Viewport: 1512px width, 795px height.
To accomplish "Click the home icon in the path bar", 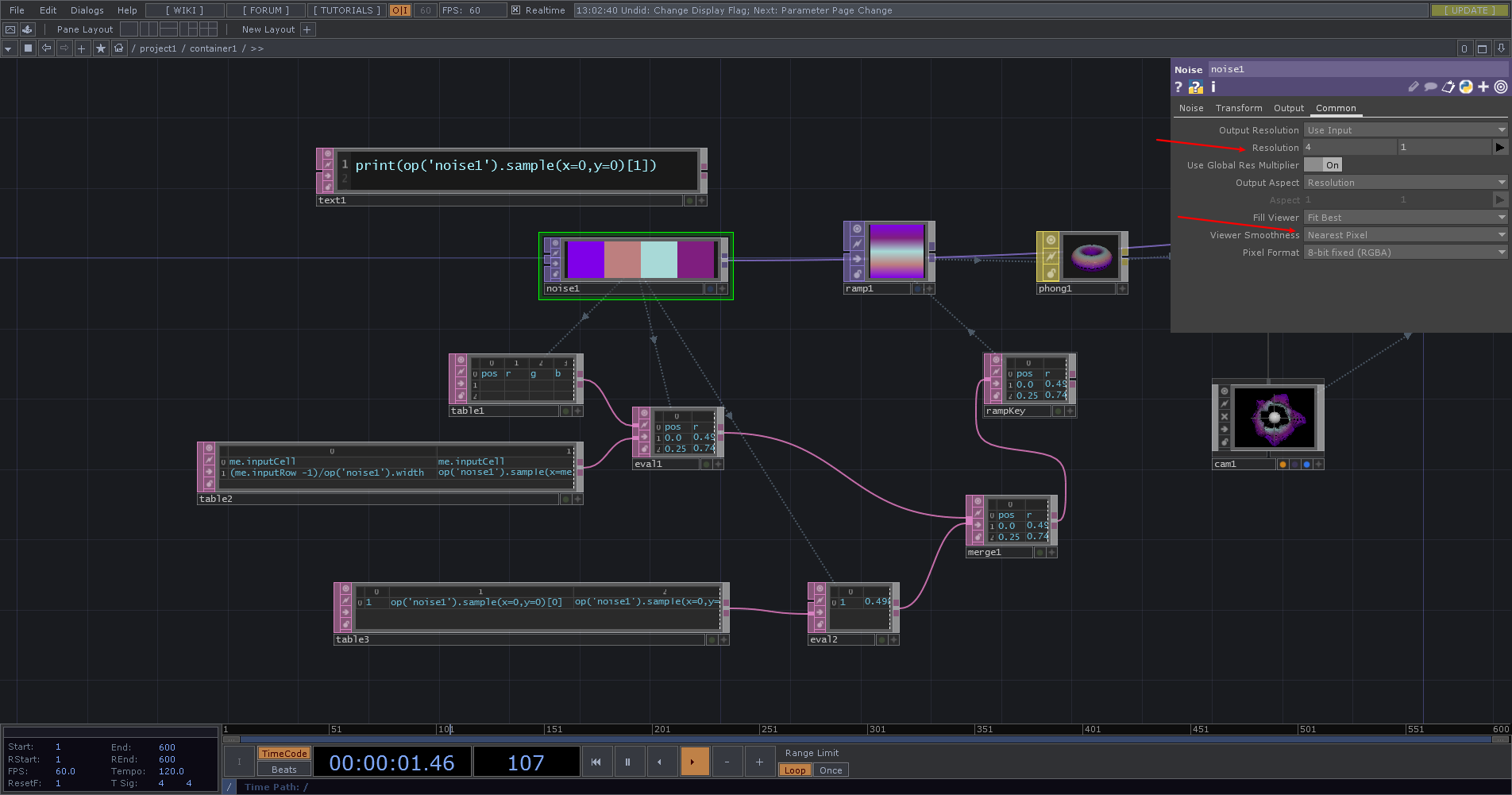I will (x=118, y=48).
